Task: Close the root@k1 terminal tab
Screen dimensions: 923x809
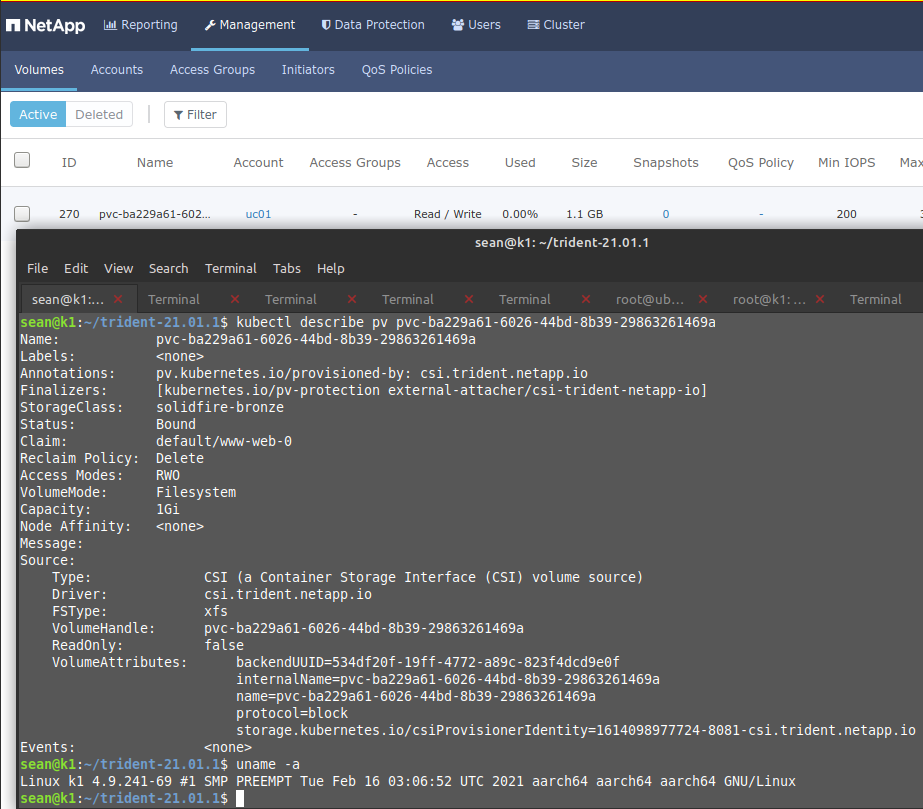Action: coord(820,299)
